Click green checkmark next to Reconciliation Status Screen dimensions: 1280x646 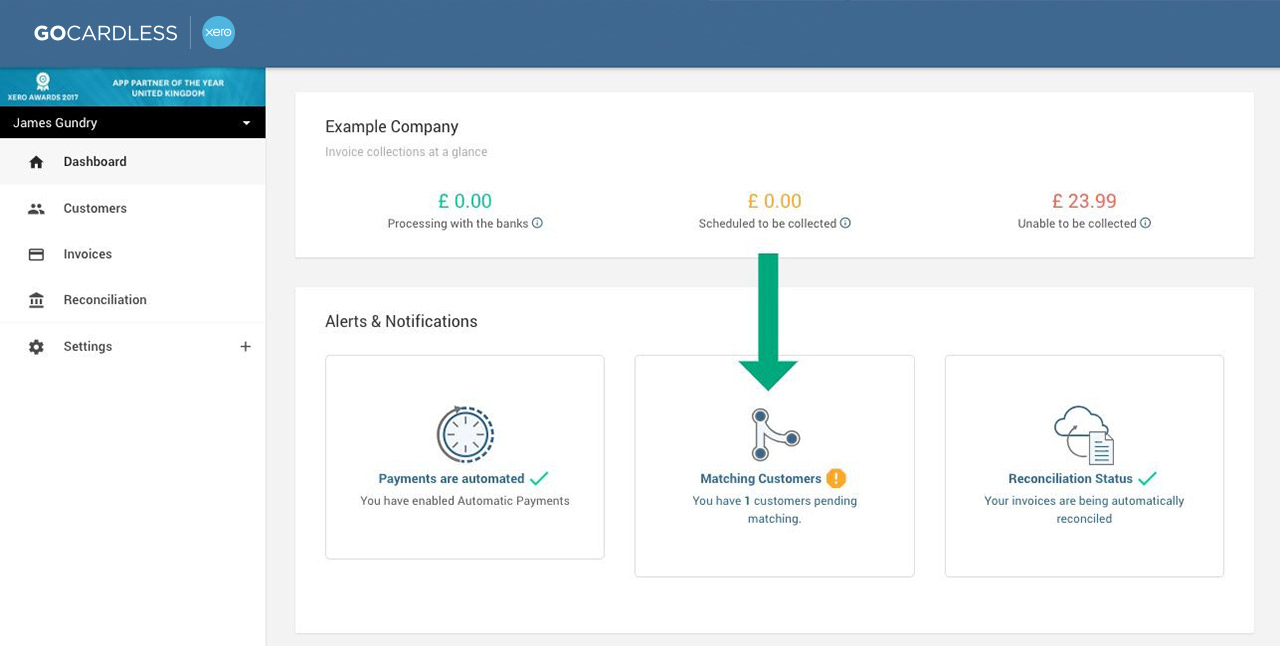pyautogui.click(x=1147, y=478)
